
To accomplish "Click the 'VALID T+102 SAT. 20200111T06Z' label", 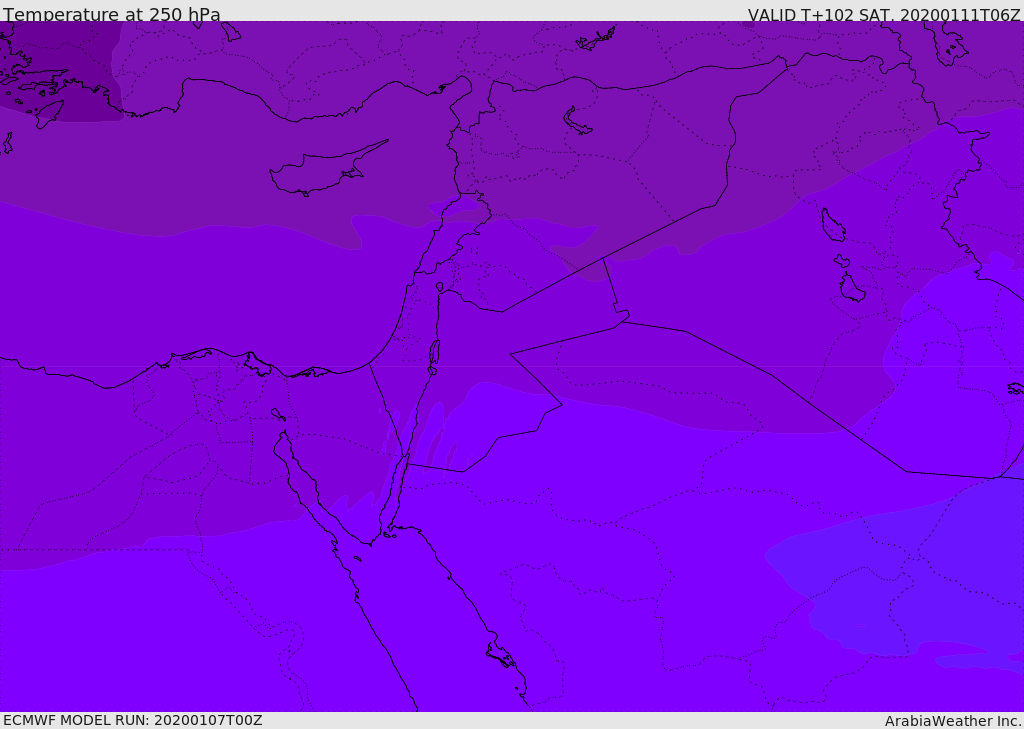I will pos(884,14).
